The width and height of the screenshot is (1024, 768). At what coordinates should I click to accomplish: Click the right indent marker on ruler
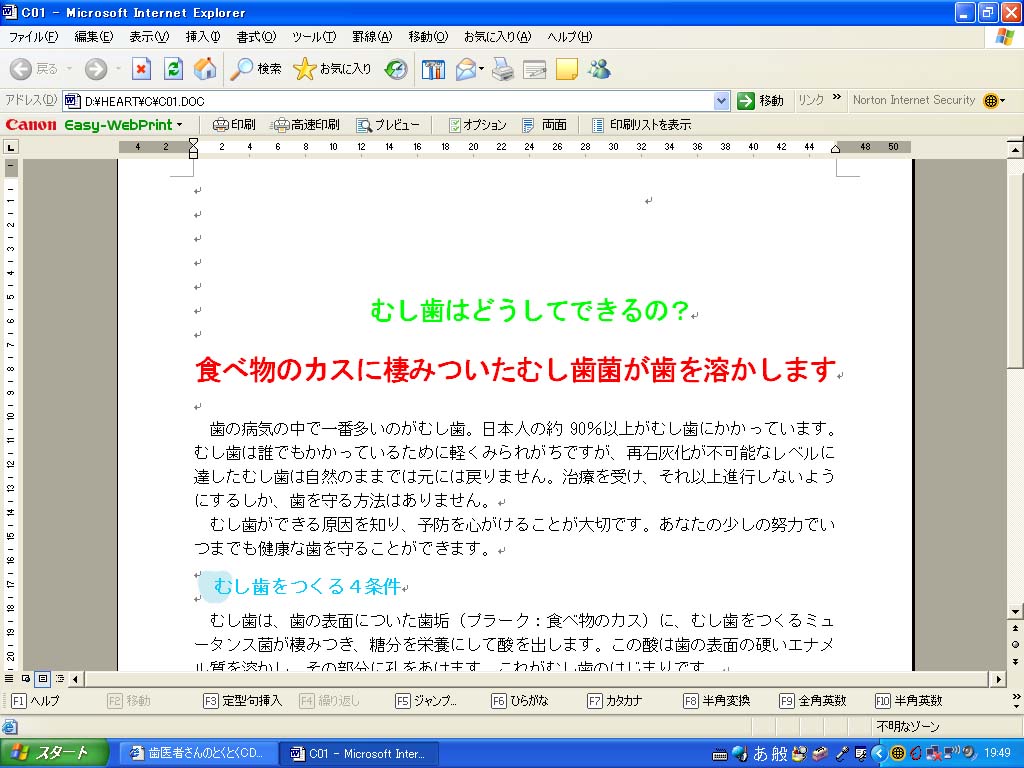point(835,149)
